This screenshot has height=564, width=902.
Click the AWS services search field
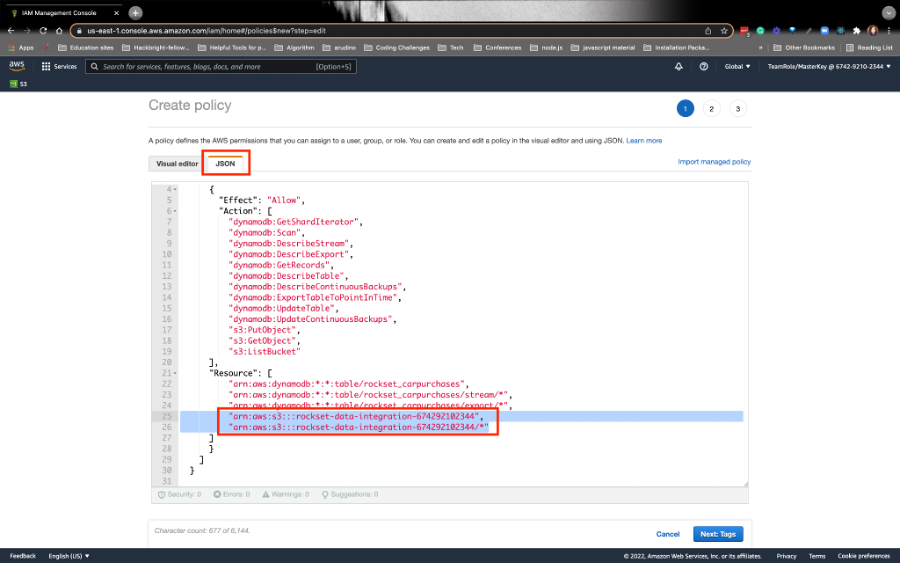(221, 67)
